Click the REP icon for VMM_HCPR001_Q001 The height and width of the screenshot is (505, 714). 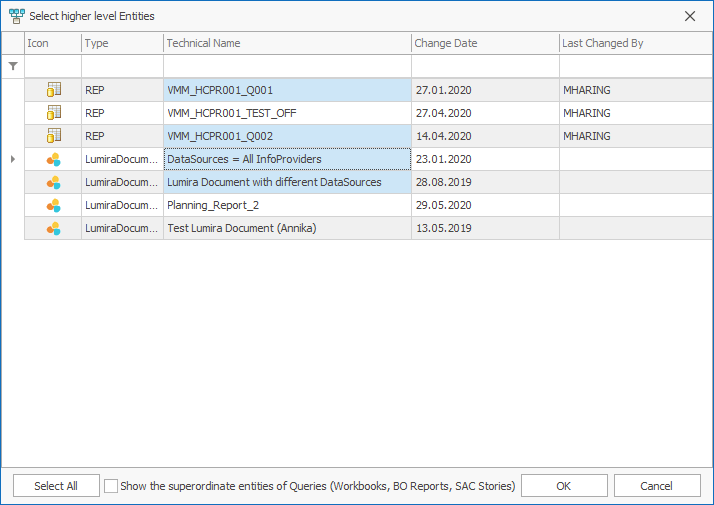pos(54,90)
